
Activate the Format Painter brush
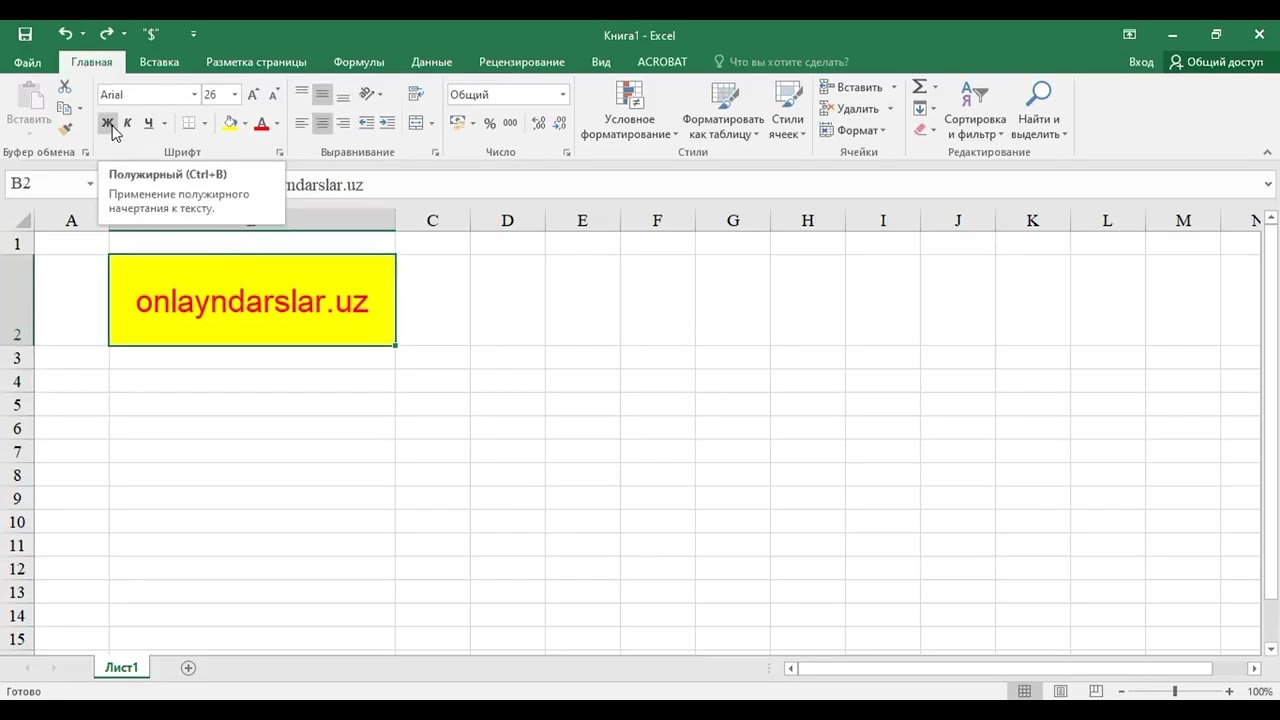pos(65,129)
